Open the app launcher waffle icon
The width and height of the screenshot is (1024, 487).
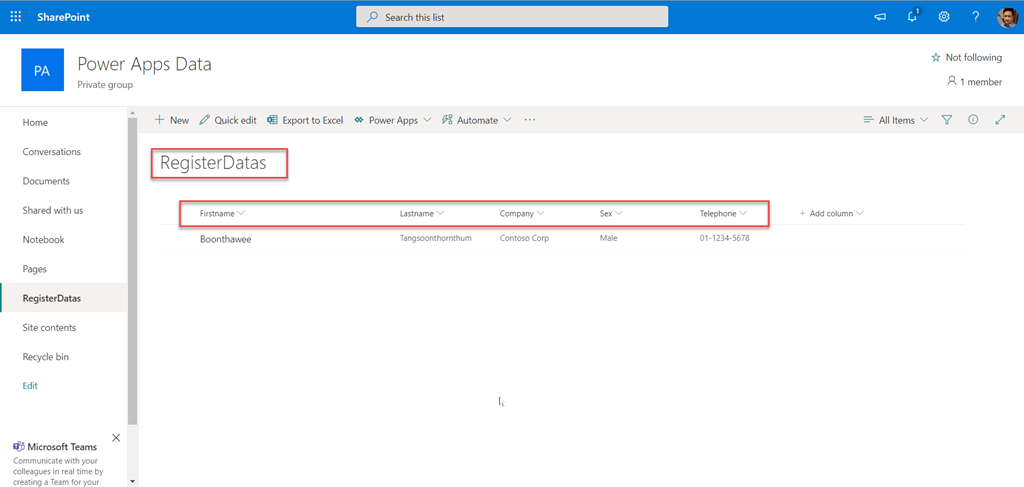[x=16, y=17]
